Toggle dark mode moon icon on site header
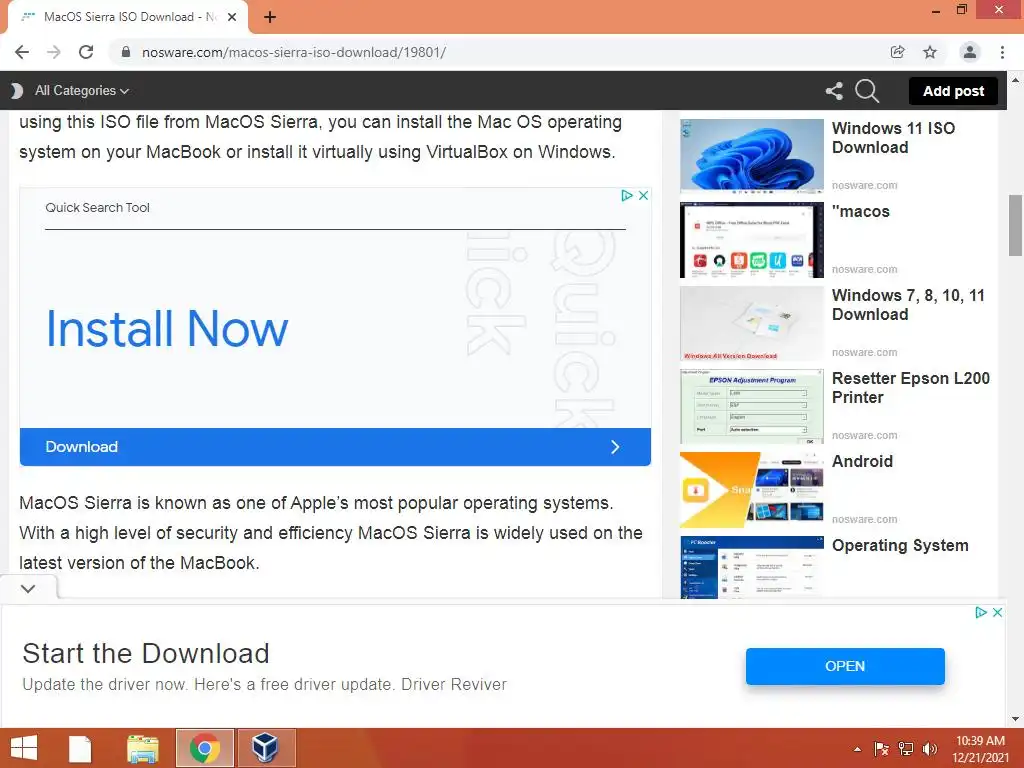The image size is (1024, 768). point(16,91)
